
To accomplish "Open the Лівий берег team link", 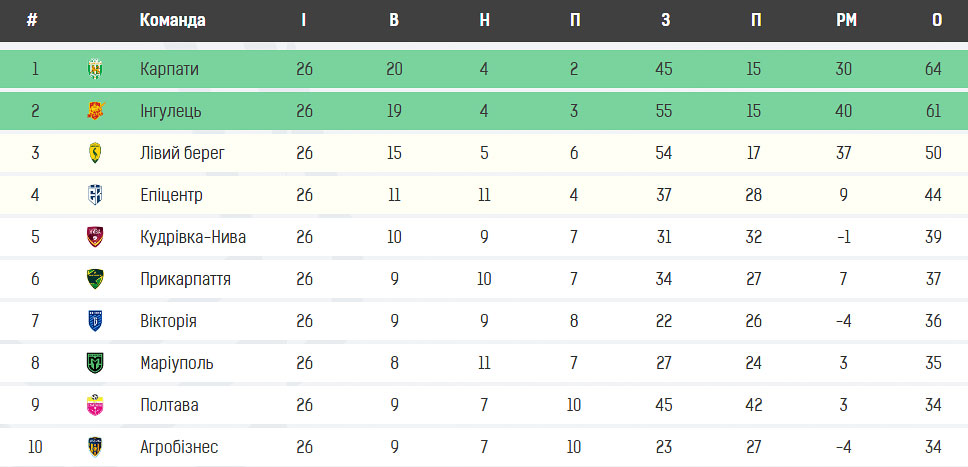I will (x=182, y=153).
